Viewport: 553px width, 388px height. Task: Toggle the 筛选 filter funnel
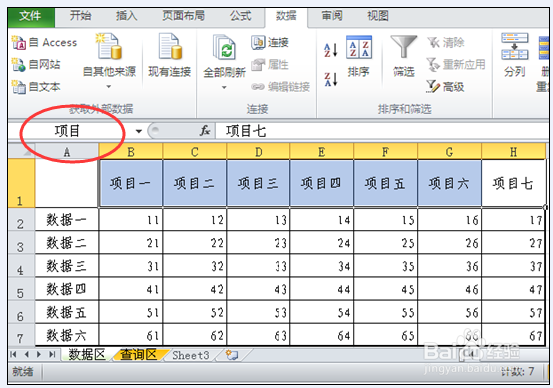pos(404,56)
